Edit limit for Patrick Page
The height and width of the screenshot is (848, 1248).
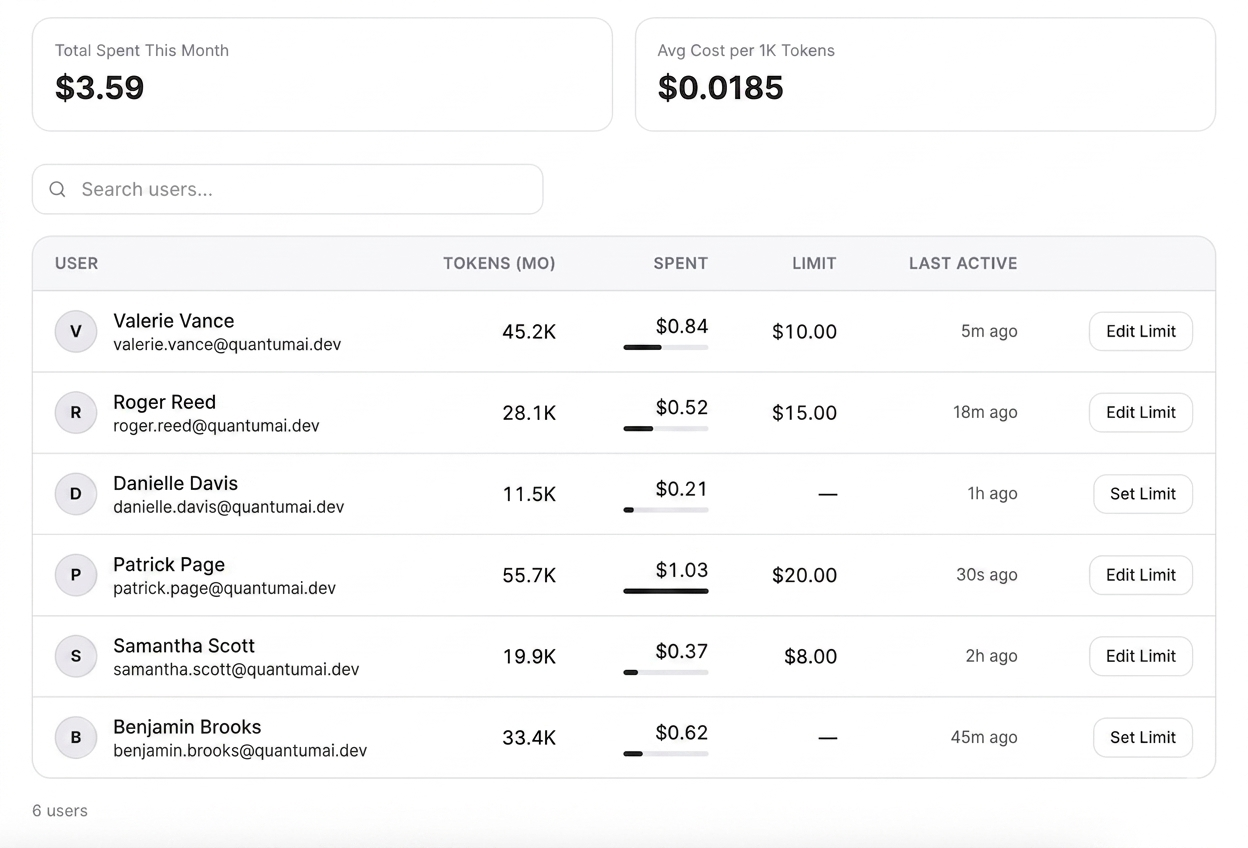coord(1141,575)
